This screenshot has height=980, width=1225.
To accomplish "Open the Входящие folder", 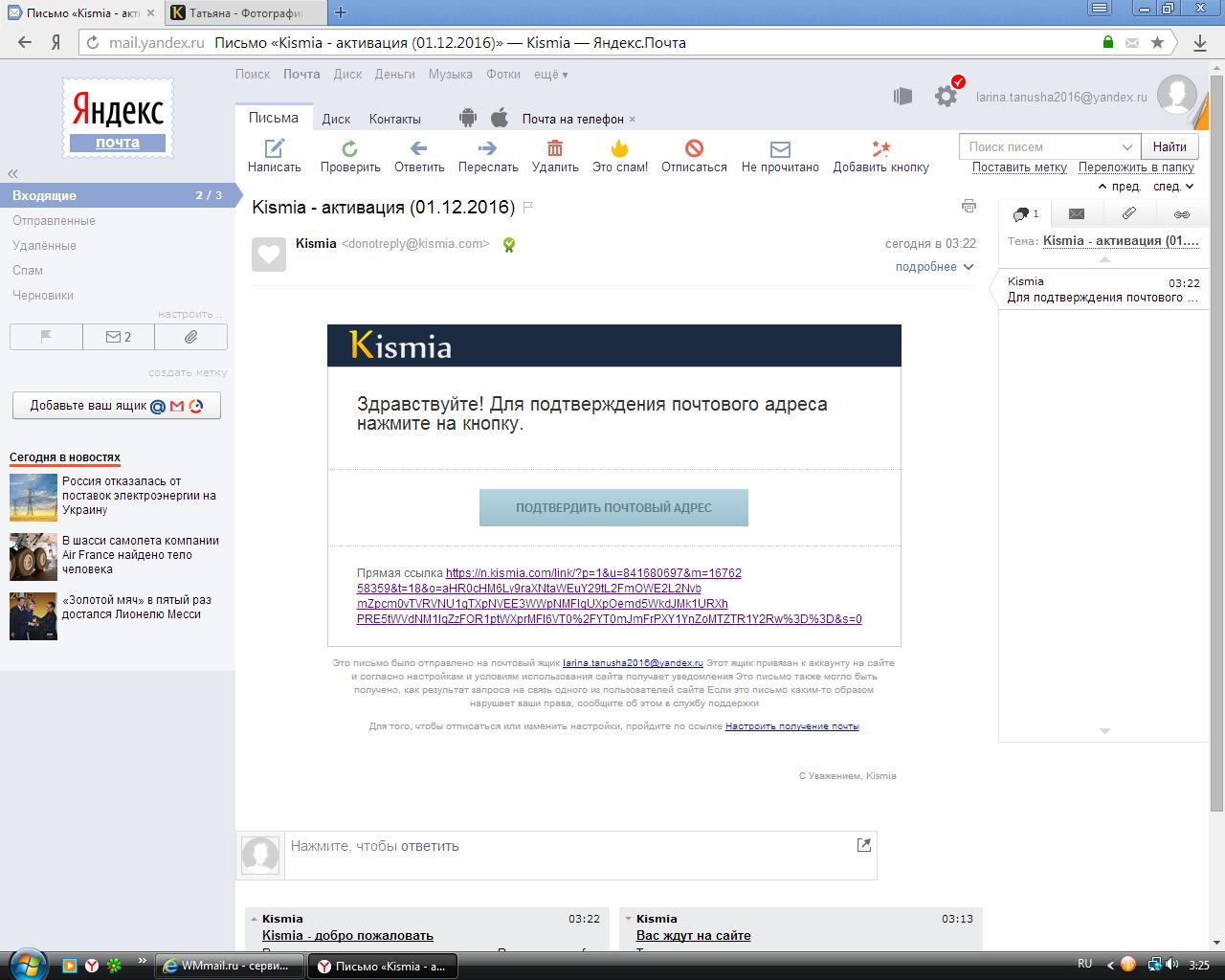I will coord(118,195).
